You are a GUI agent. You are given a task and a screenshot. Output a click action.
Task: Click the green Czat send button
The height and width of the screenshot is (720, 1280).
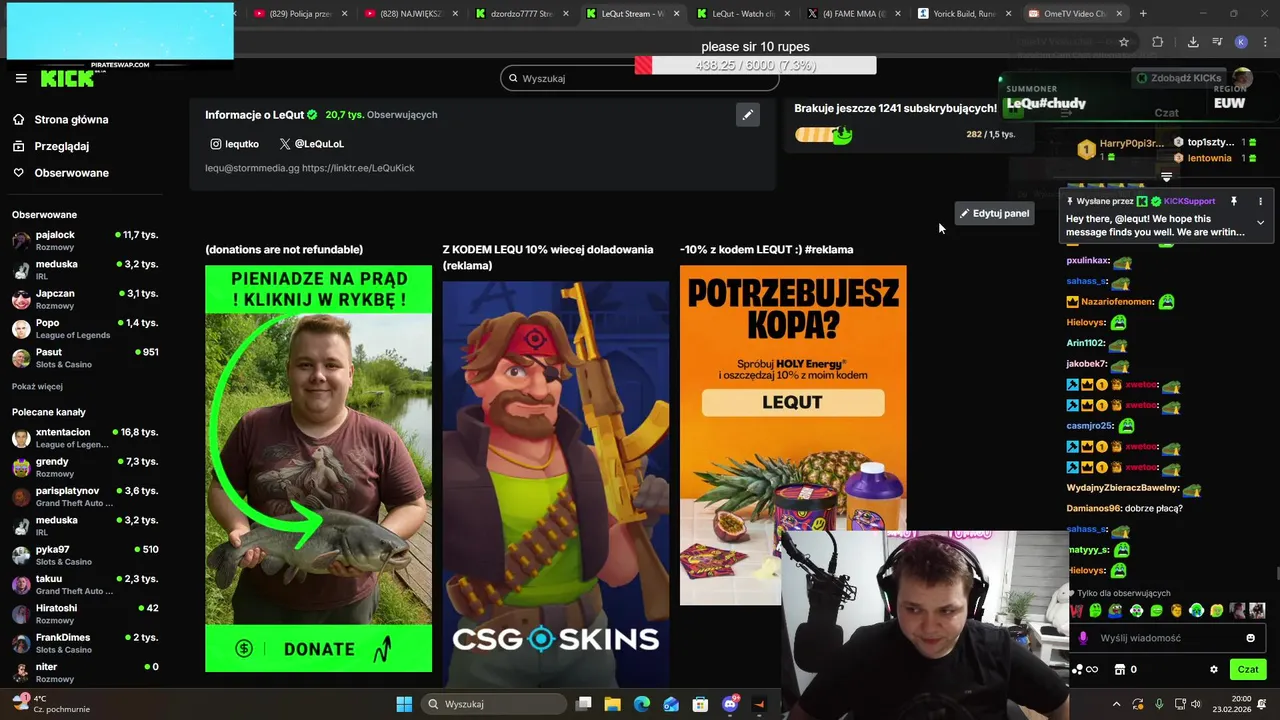click(1248, 670)
